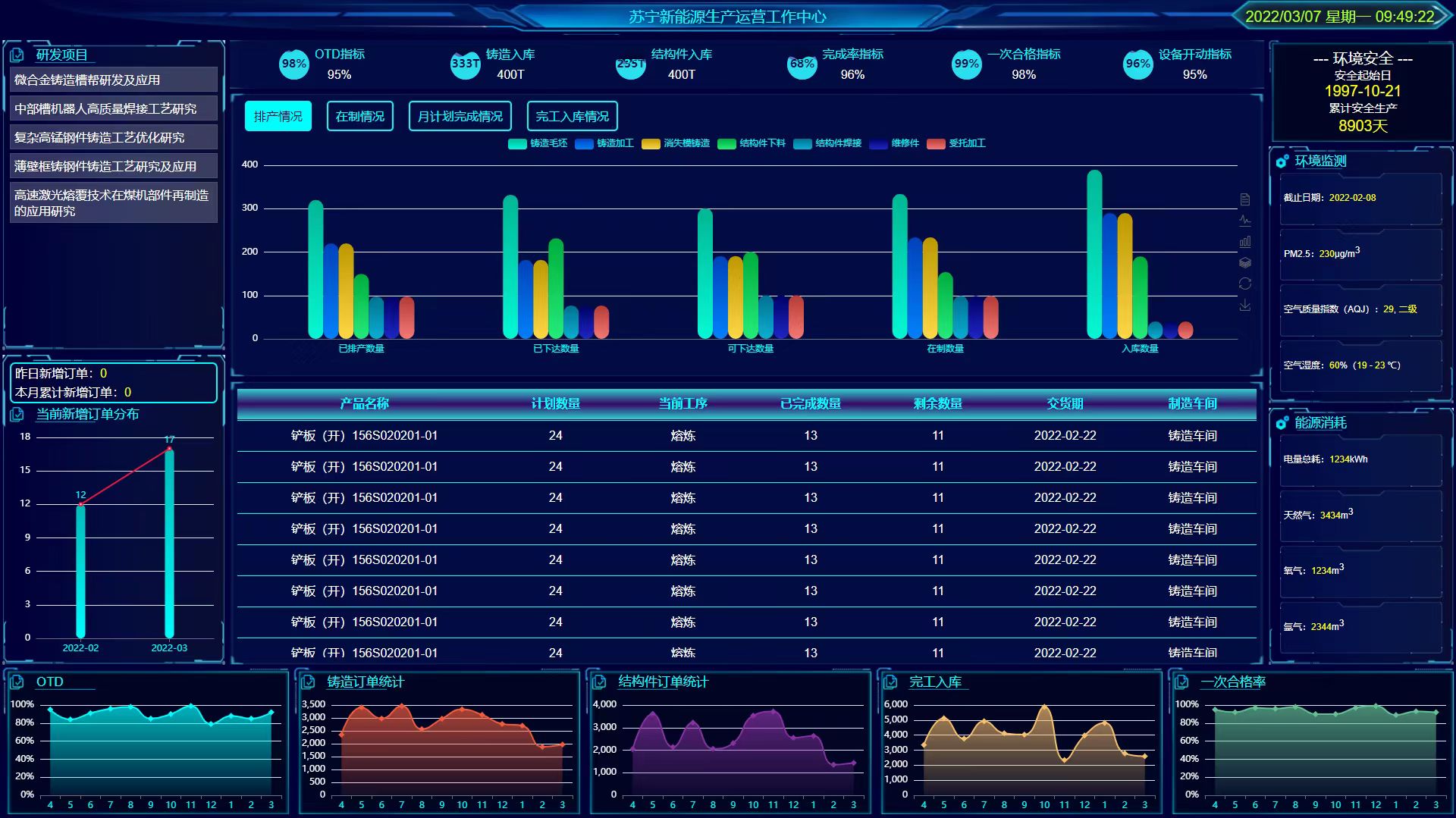This screenshot has height=818, width=1456.
Task: Open the 完工入库情况 tab
Action: (573, 116)
